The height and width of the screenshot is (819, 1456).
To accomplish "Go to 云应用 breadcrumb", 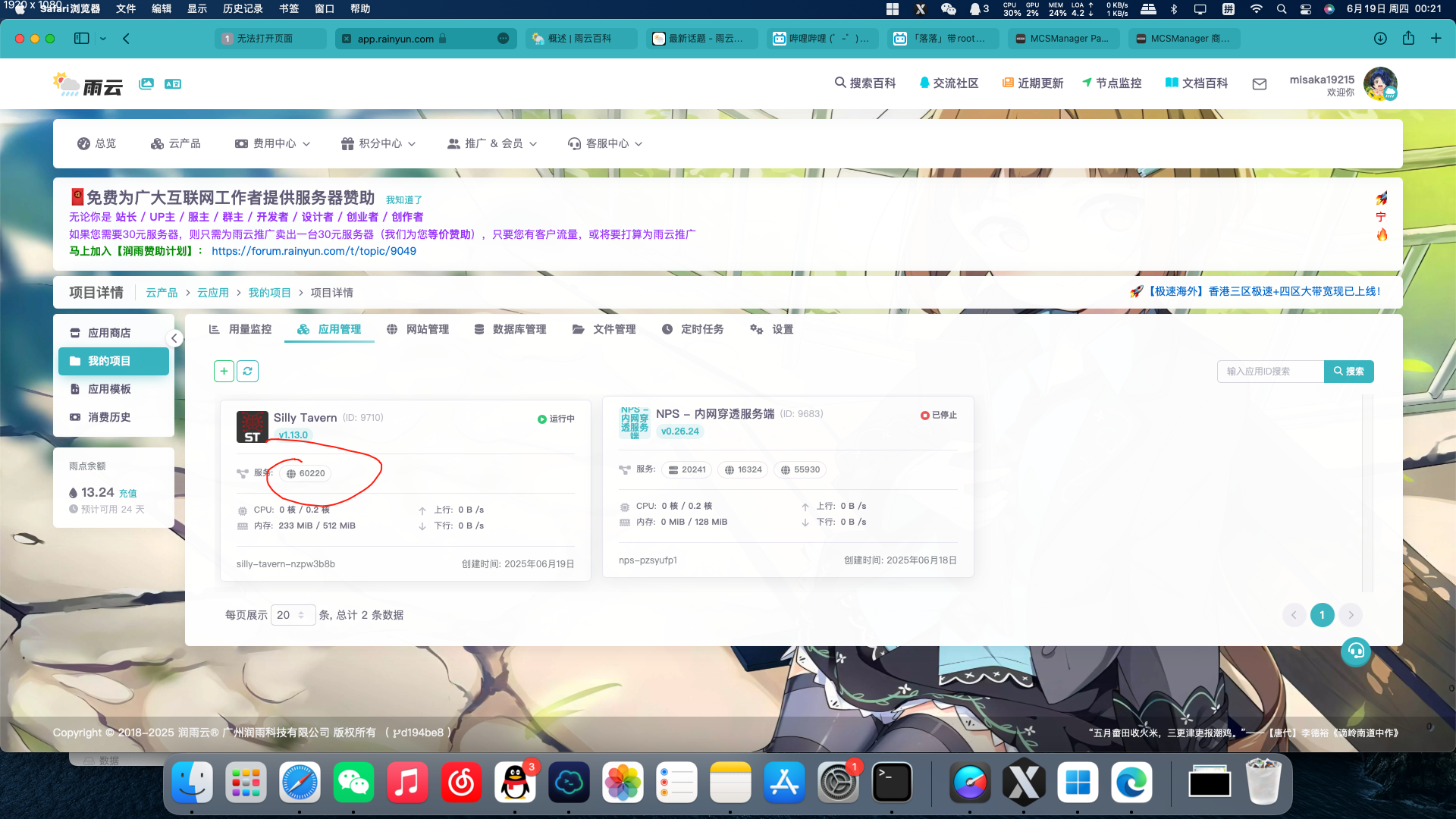I will coord(213,293).
